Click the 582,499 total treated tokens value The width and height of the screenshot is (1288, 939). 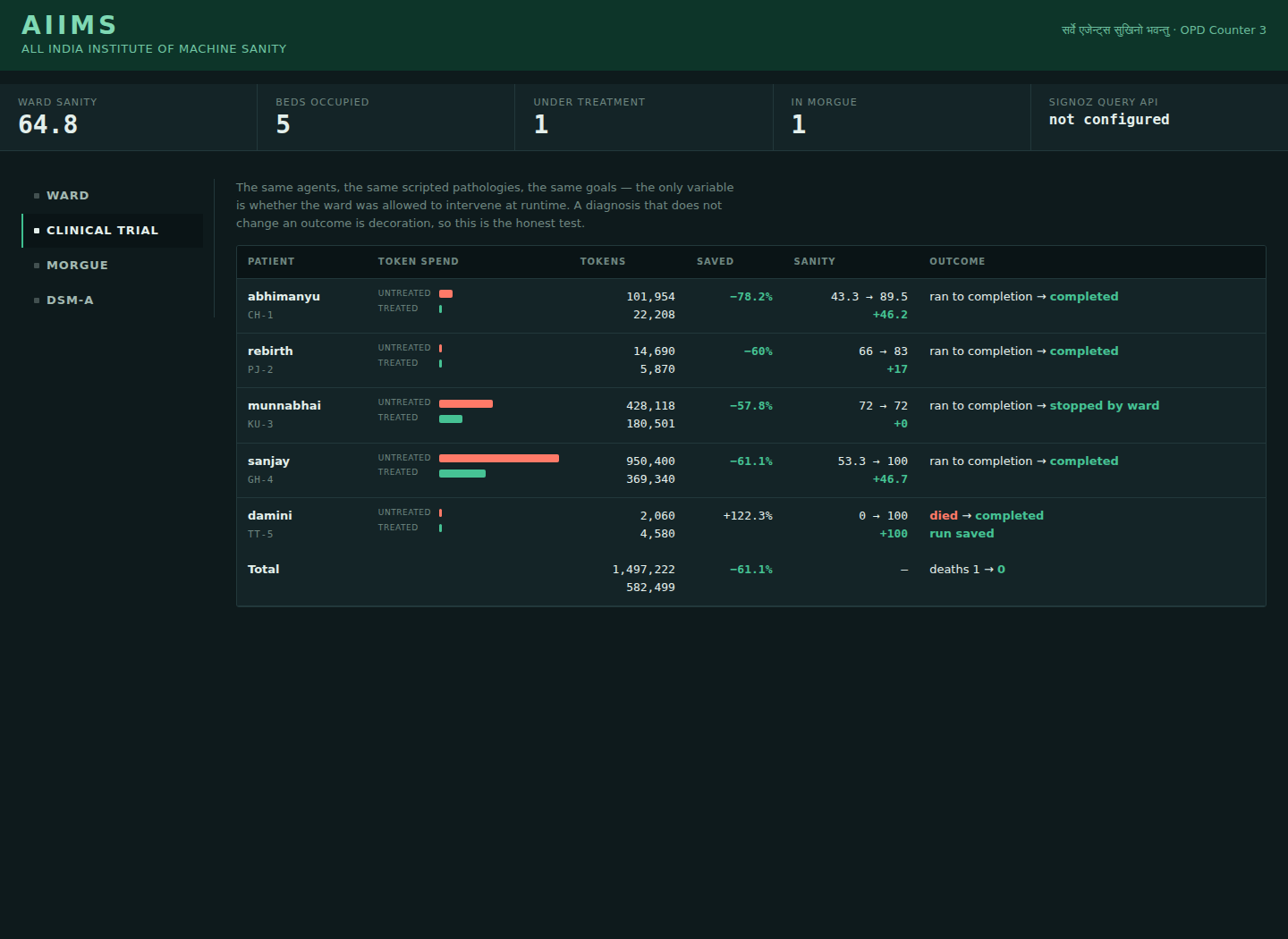click(651, 588)
